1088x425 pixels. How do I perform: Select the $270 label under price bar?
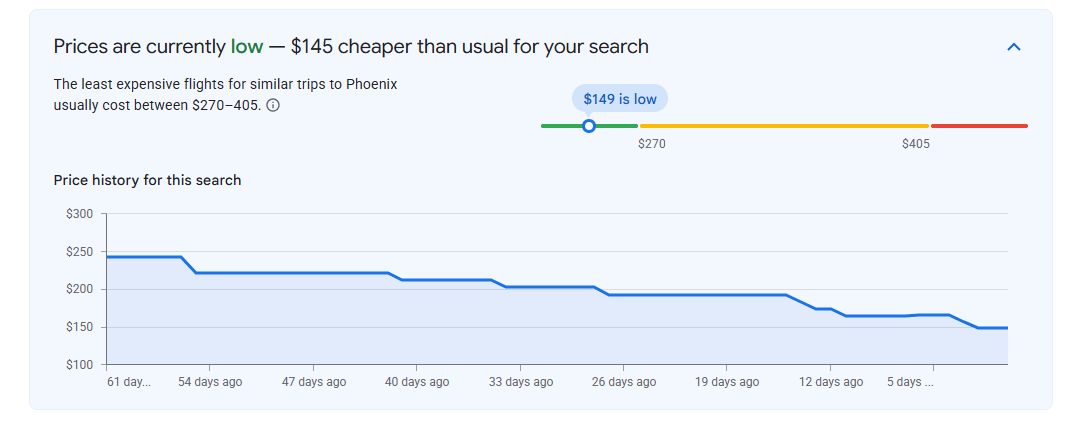click(652, 144)
